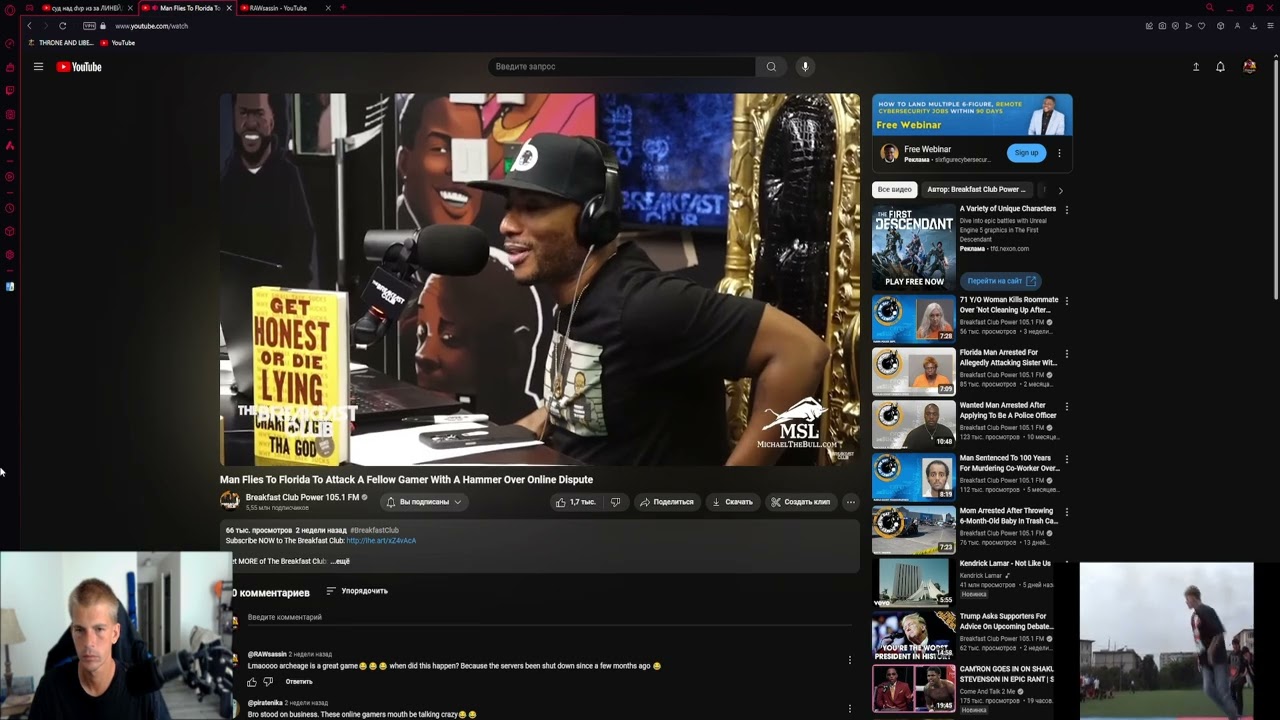
Task: Open the Breakfast Club Power 105.1 FM channel
Action: click(302, 497)
